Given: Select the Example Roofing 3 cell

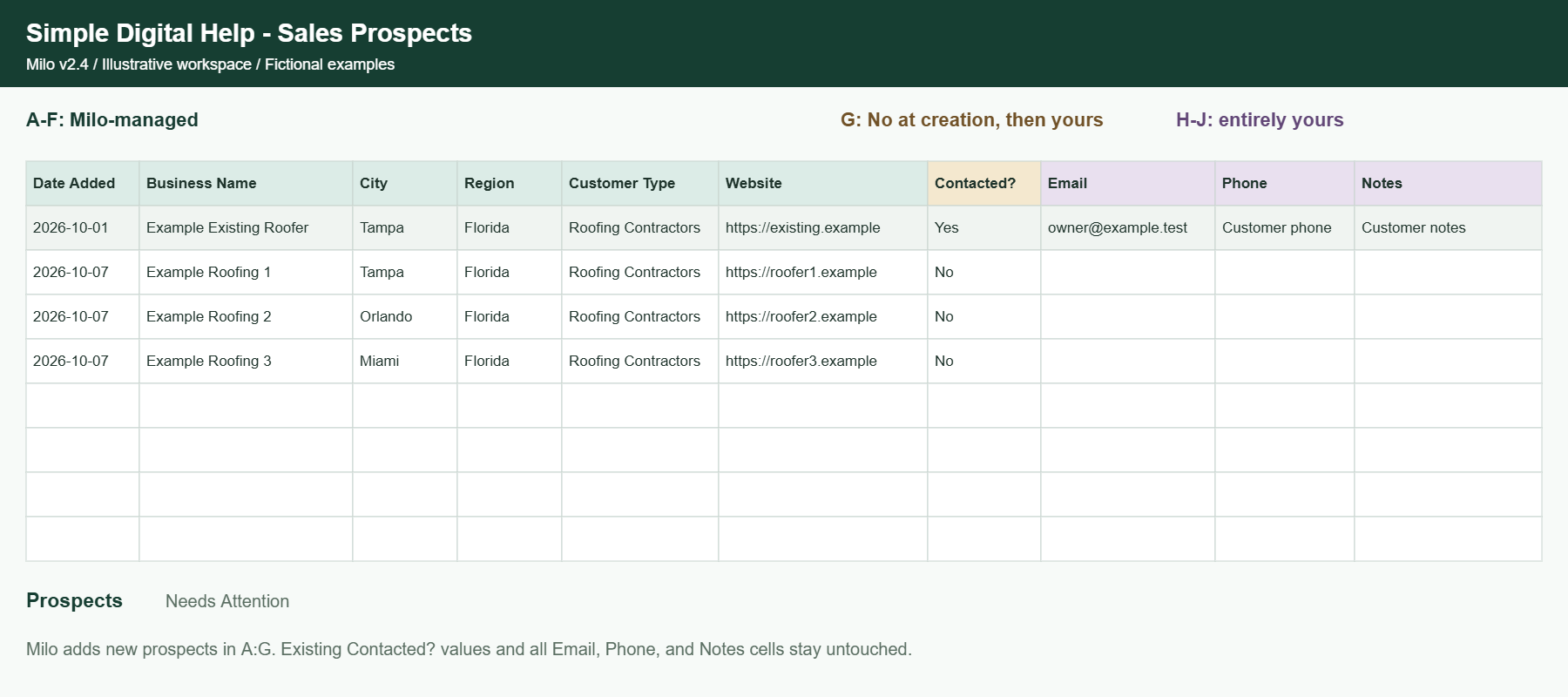Looking at the screenshot, I should point(246,361).
